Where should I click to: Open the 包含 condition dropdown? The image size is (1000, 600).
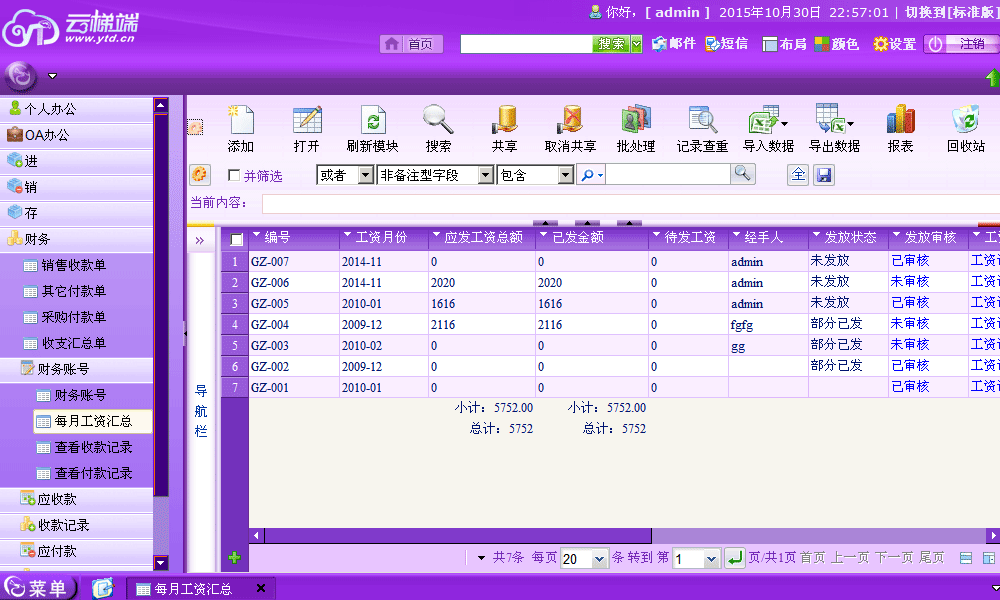pyautogui.click(x=566, y=175)
